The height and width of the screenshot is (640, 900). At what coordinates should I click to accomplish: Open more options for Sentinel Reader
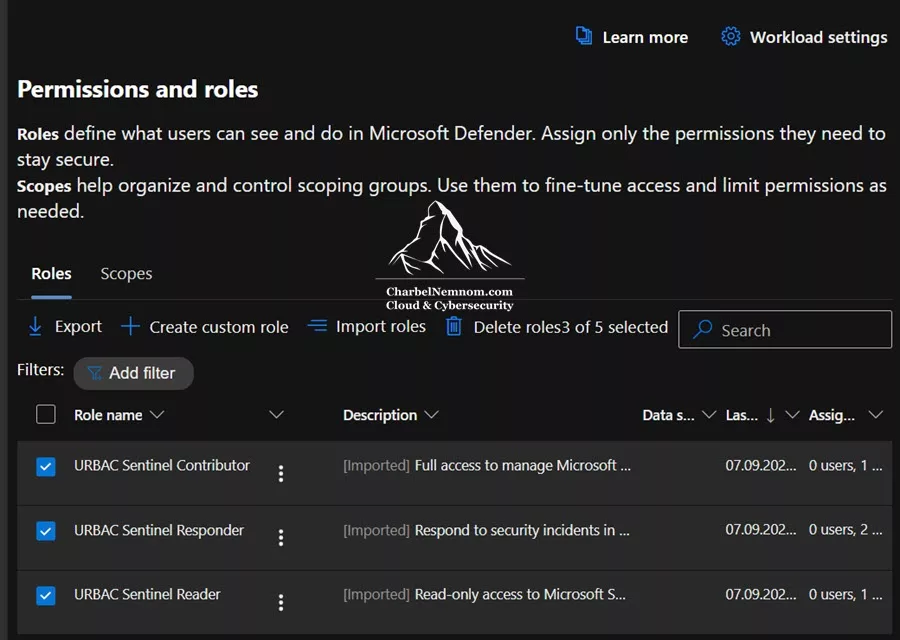click(281, 603)
